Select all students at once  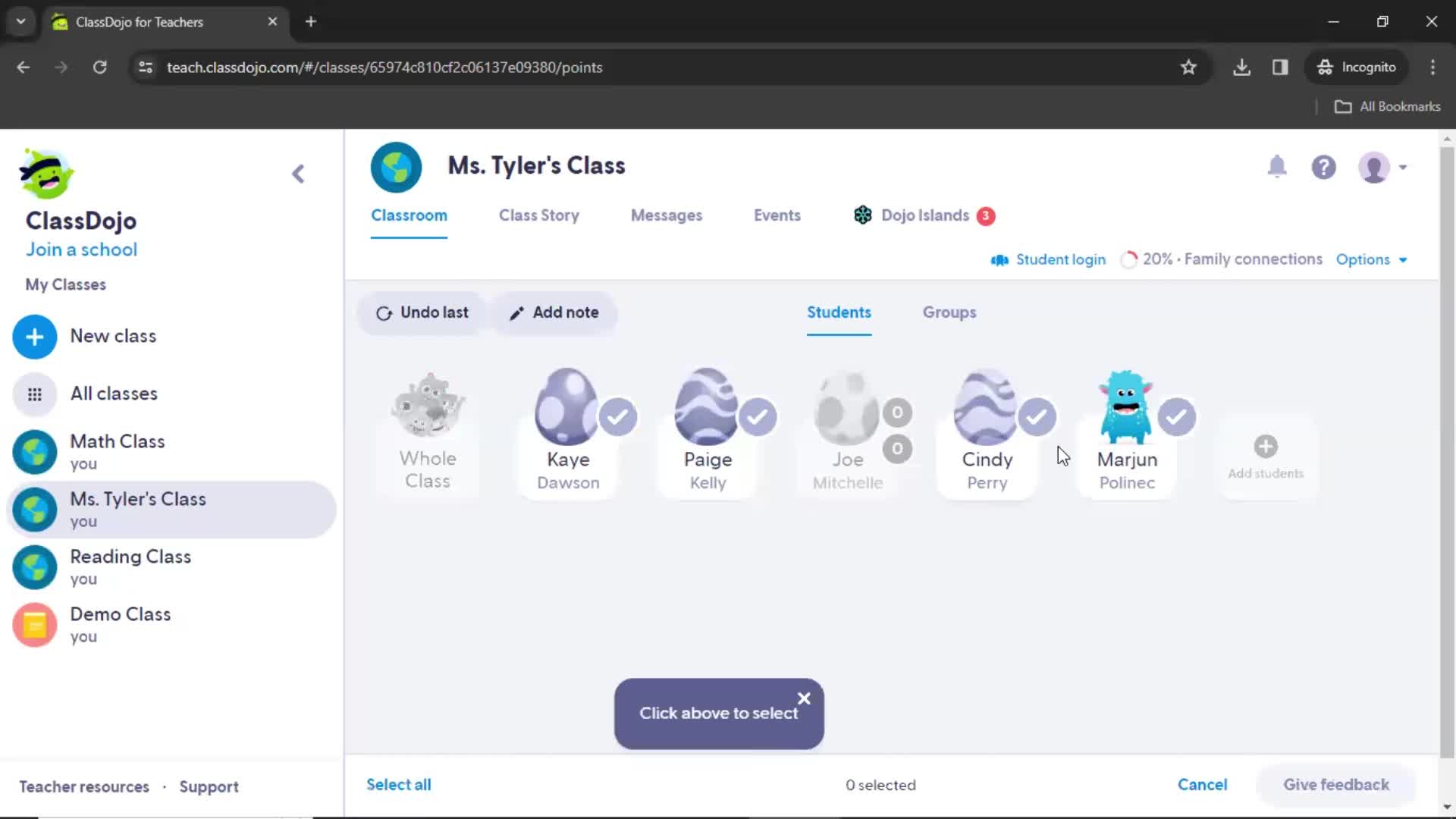(397, 784)
